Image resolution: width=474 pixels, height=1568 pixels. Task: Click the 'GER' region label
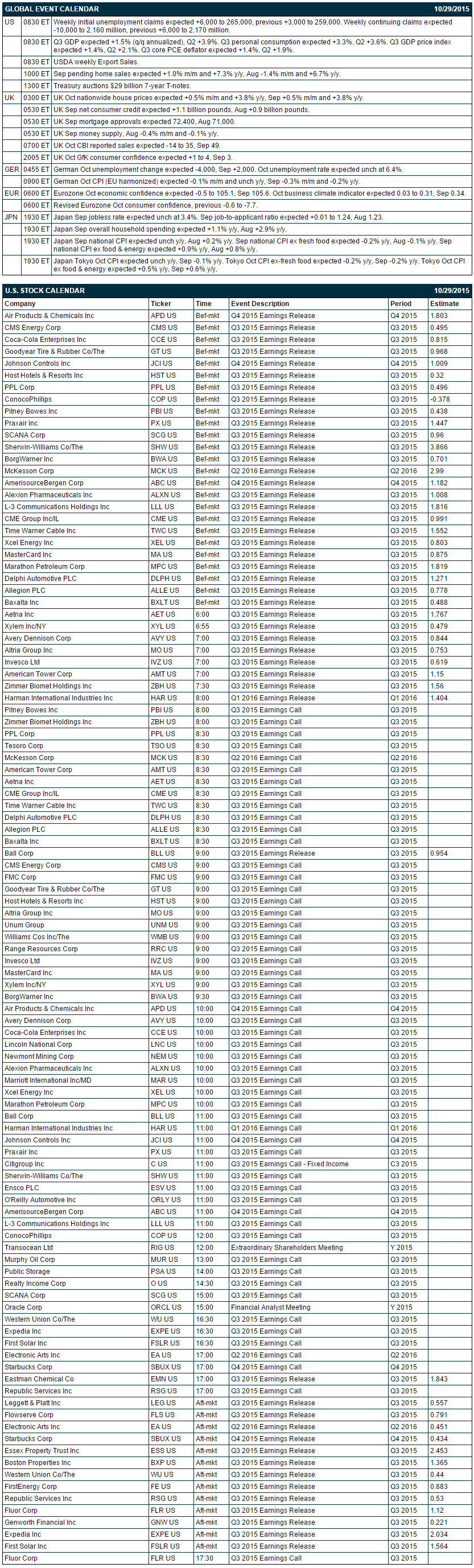pos(11,170)
